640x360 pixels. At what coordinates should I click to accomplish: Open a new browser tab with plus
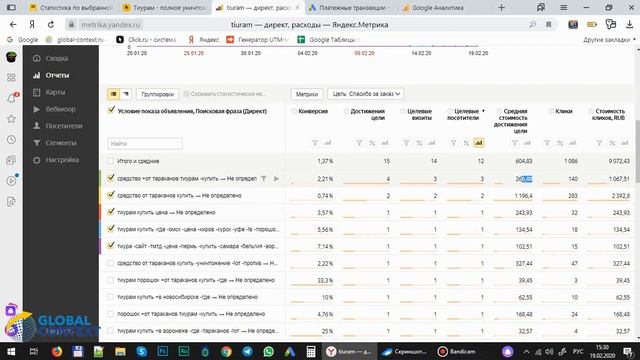click(501, 7)
